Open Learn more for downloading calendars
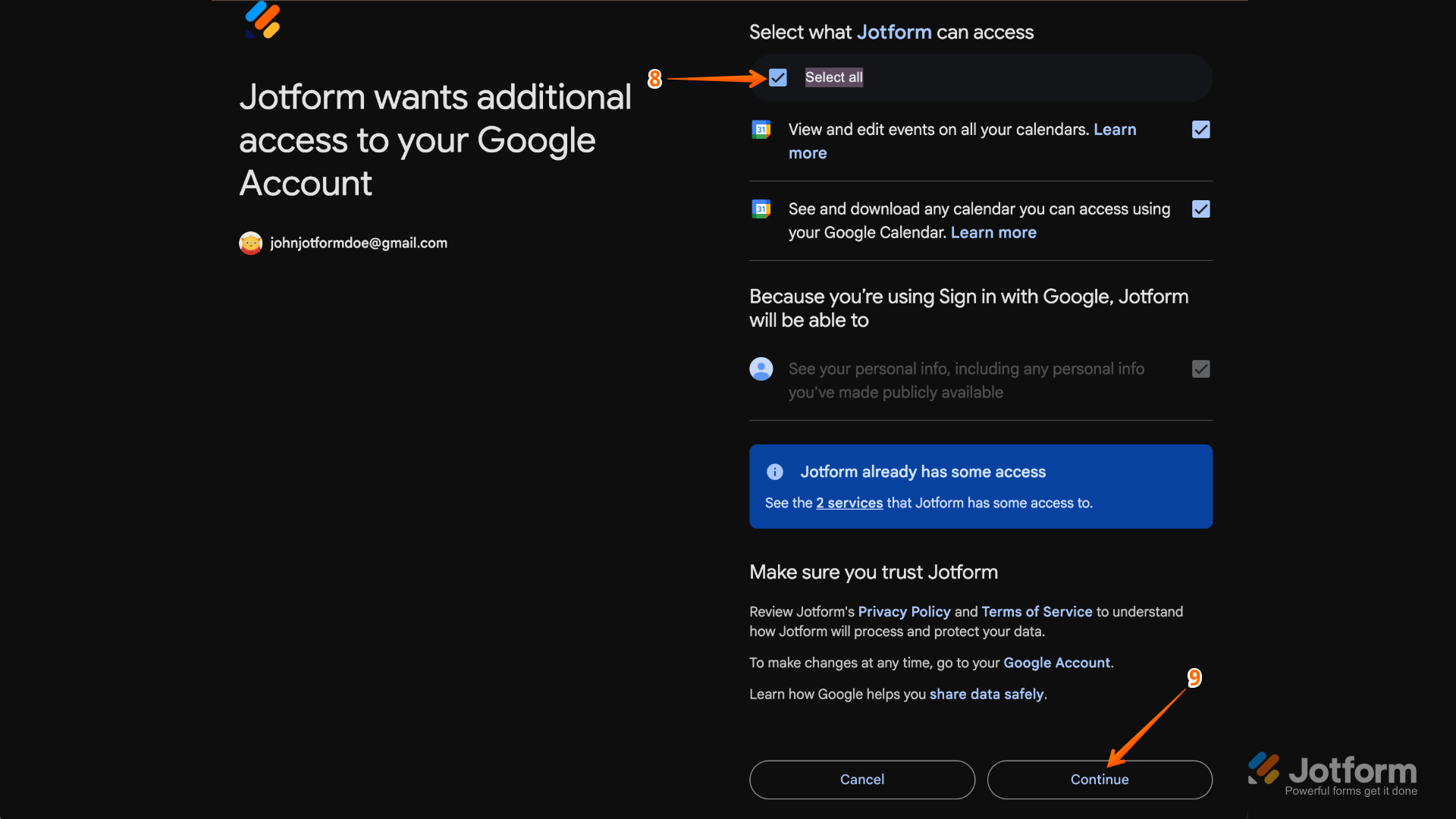The image size is (1456, 819). pos(993,233)
